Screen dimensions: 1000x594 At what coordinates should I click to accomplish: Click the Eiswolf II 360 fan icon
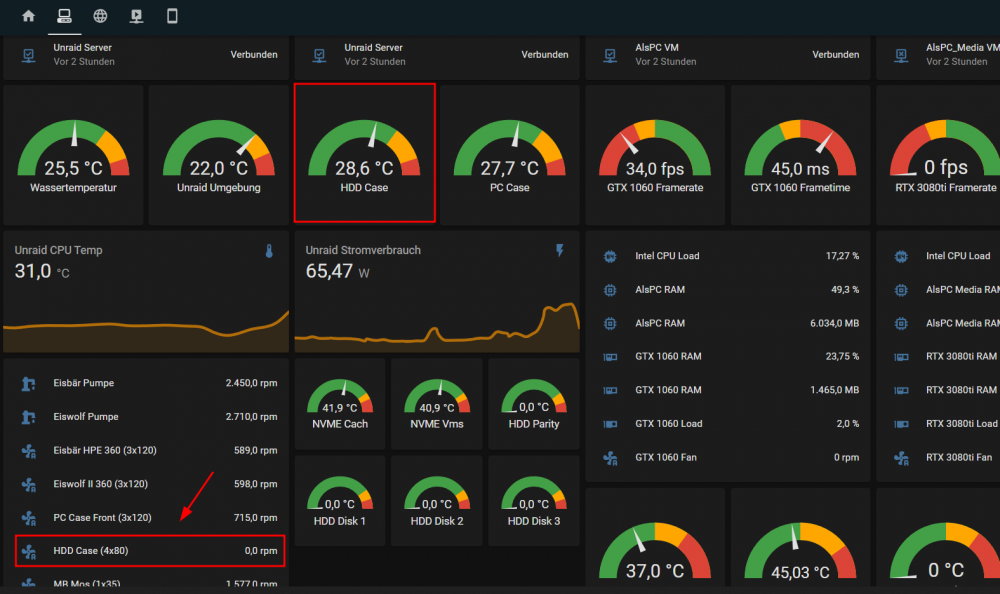point(28,484)
